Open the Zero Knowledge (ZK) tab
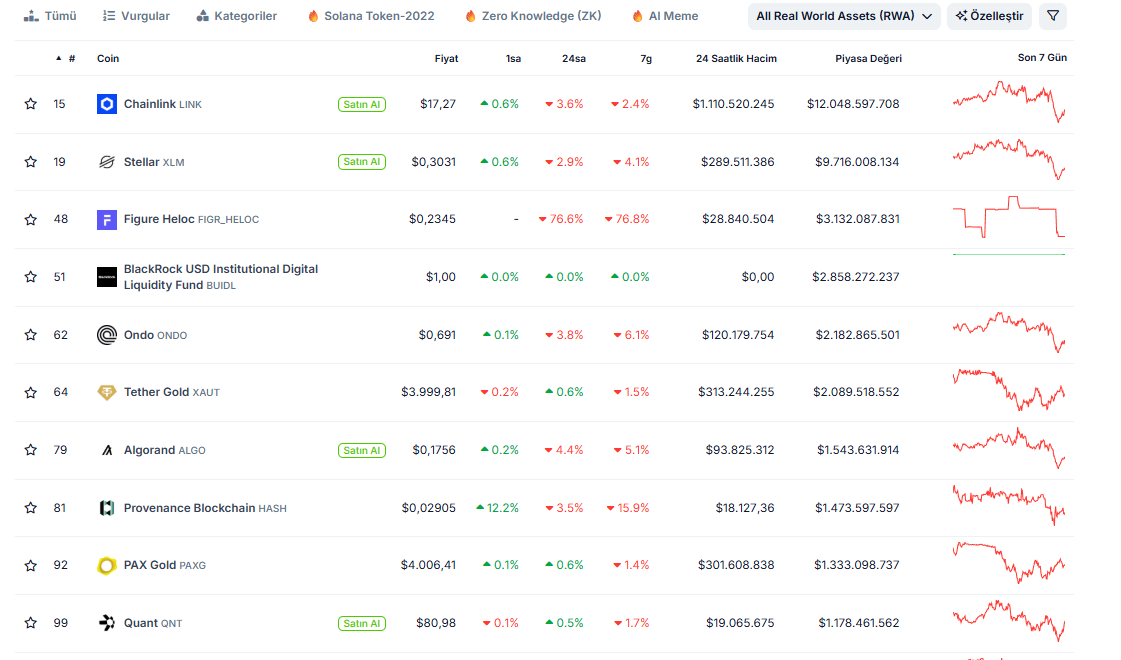The height and width of the screenshot is (660, 1121). point(532,16)
